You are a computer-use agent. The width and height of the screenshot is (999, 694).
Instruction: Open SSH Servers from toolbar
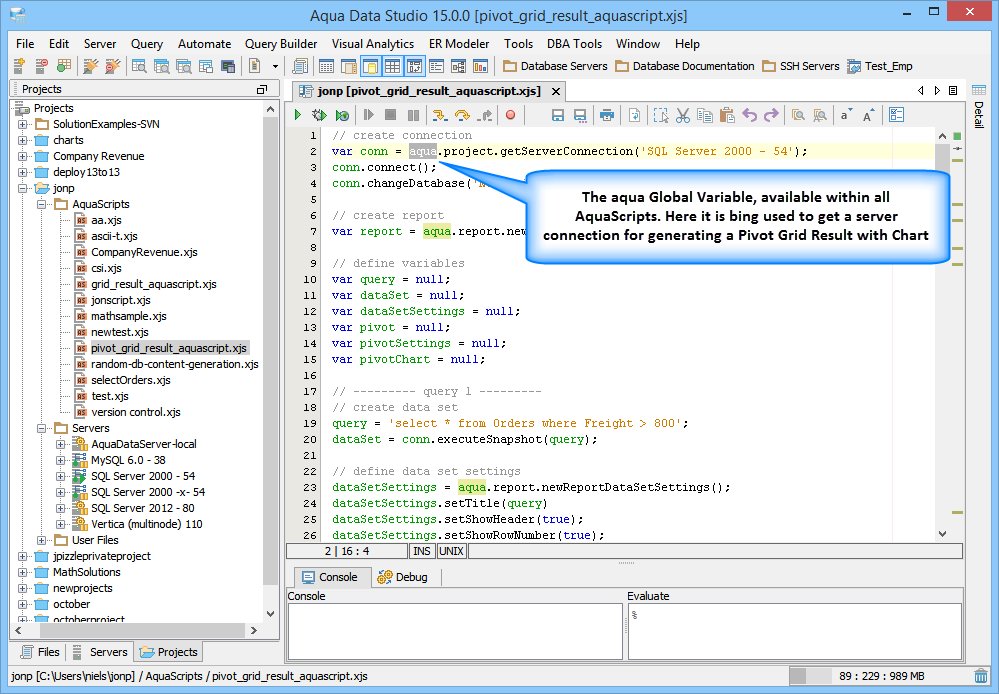pos(800,66)
